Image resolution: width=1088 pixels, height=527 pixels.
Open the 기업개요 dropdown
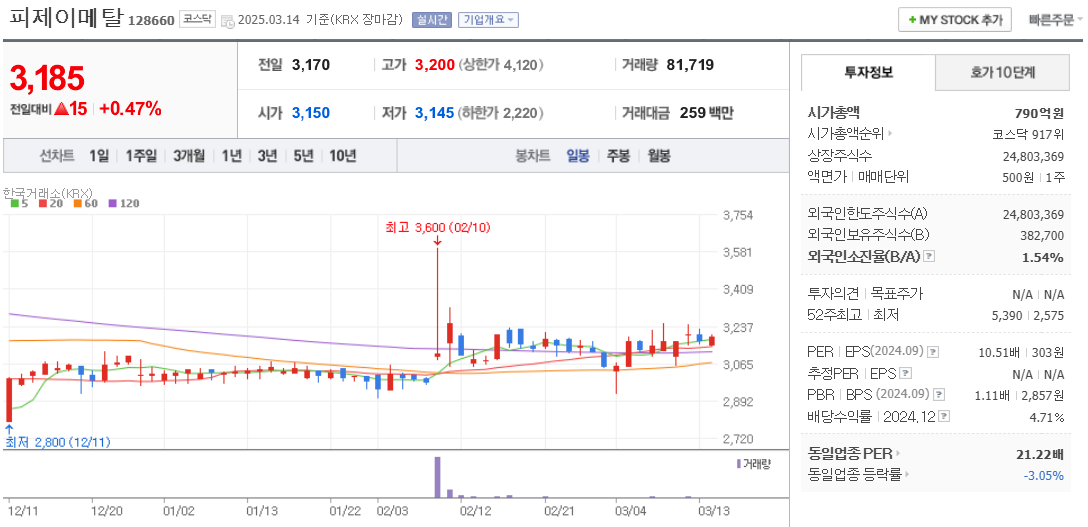[x=488, y=20]
